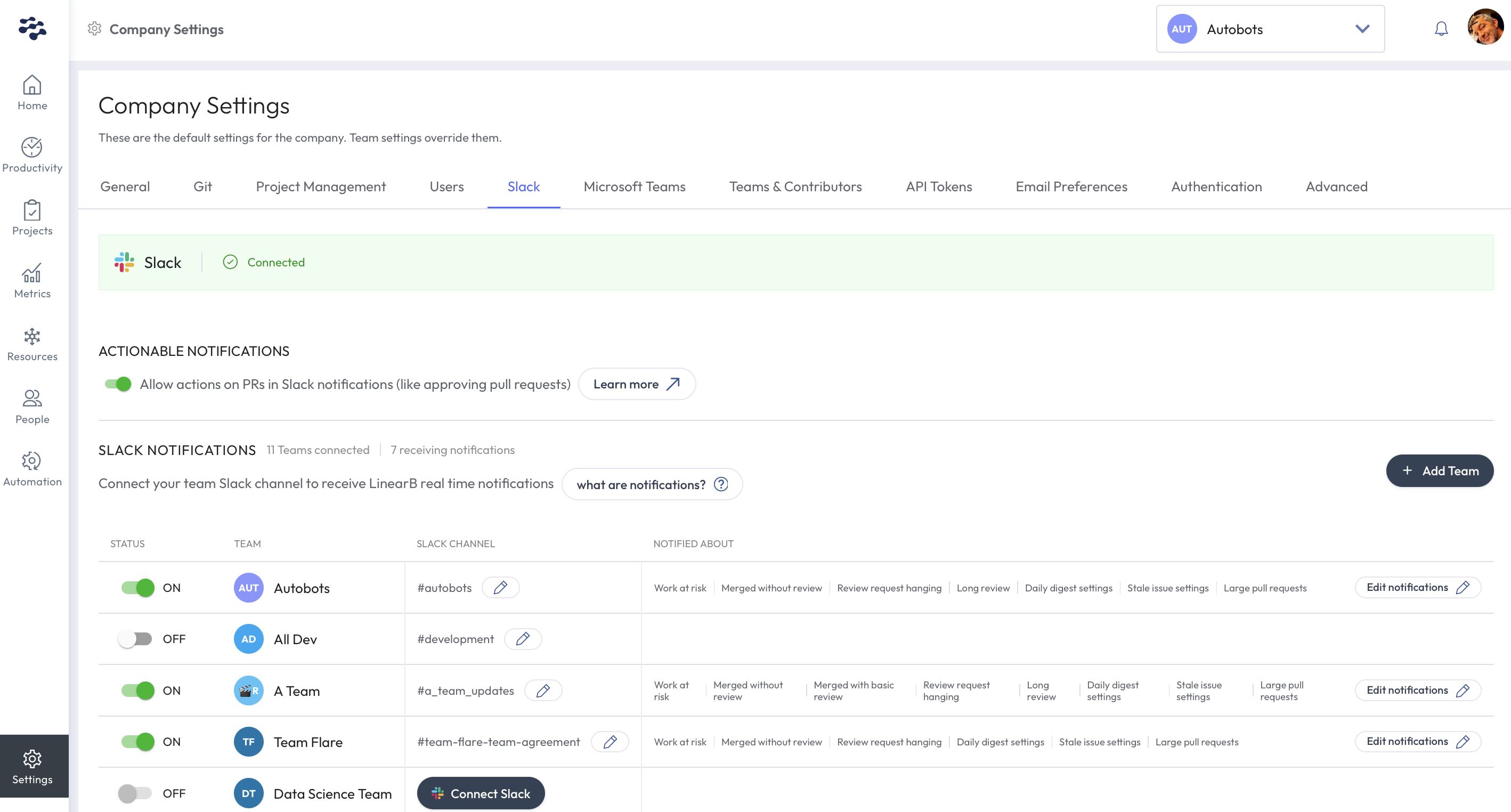Toggle actionable PR notifications switch
1511x812 pixels.
click(118, 384)
